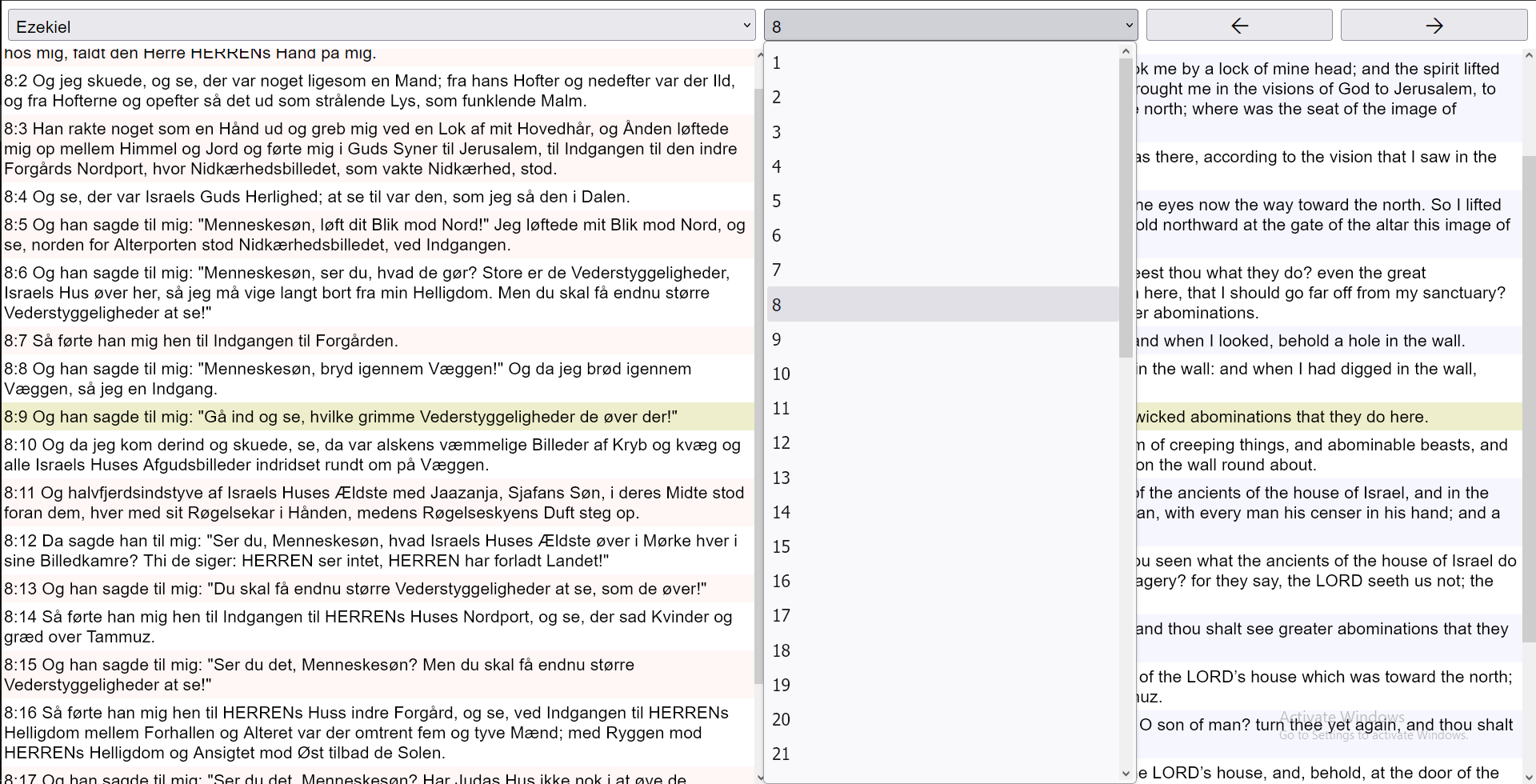This screenshot has height=784, width=1536.
Task: Go to next chapter with right arrow
Action: click(x=1434, y=26)
